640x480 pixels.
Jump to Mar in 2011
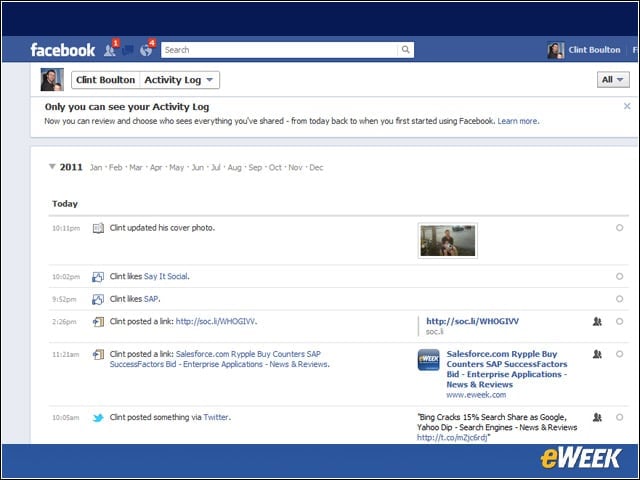(x=136, y=167)
